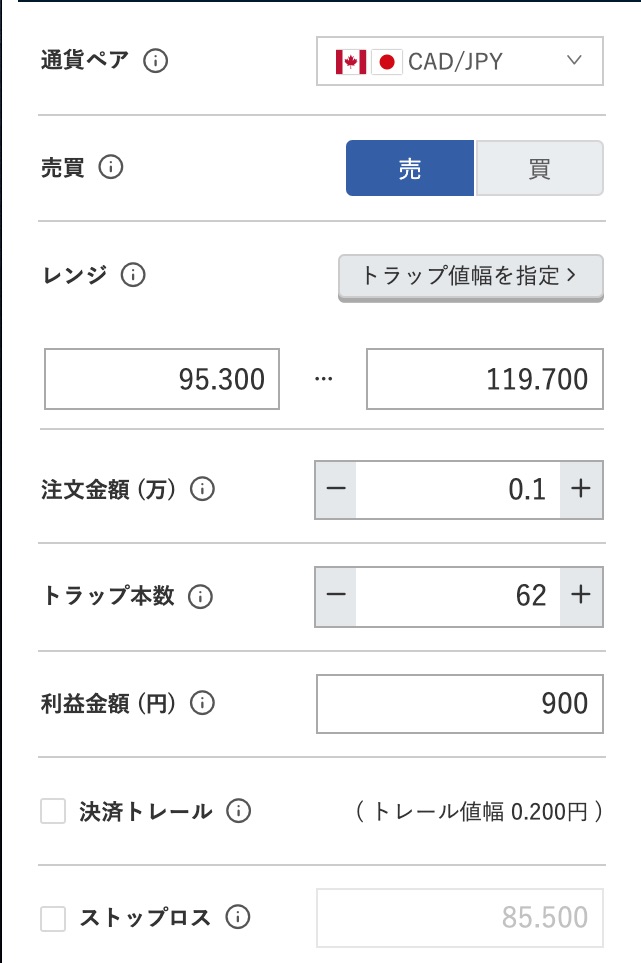The image size is (641, 963).
Task: Click info icon beside 売買 label
Action: (111, 167)
